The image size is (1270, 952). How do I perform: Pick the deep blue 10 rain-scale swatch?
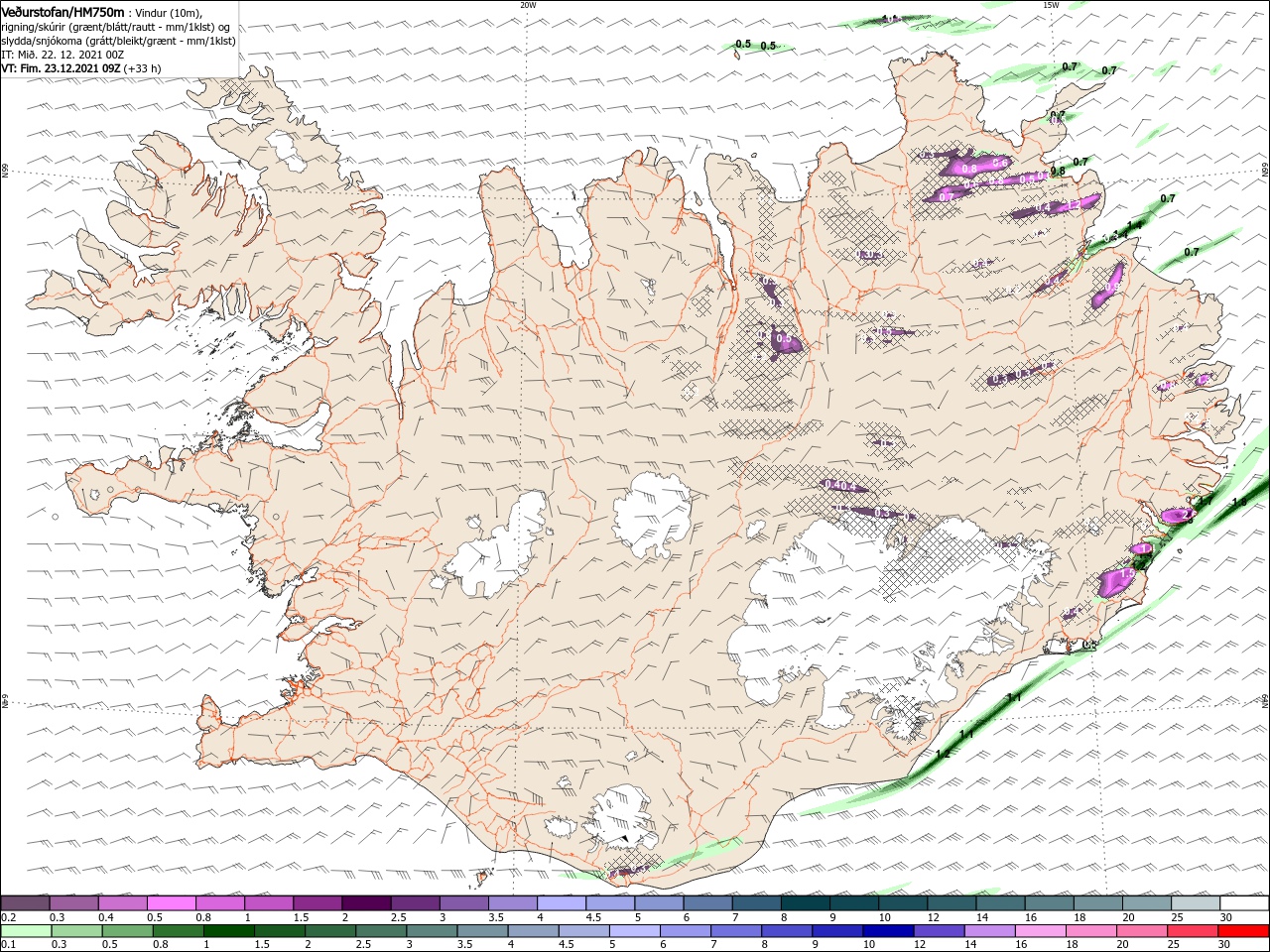[x=888, y=931]
